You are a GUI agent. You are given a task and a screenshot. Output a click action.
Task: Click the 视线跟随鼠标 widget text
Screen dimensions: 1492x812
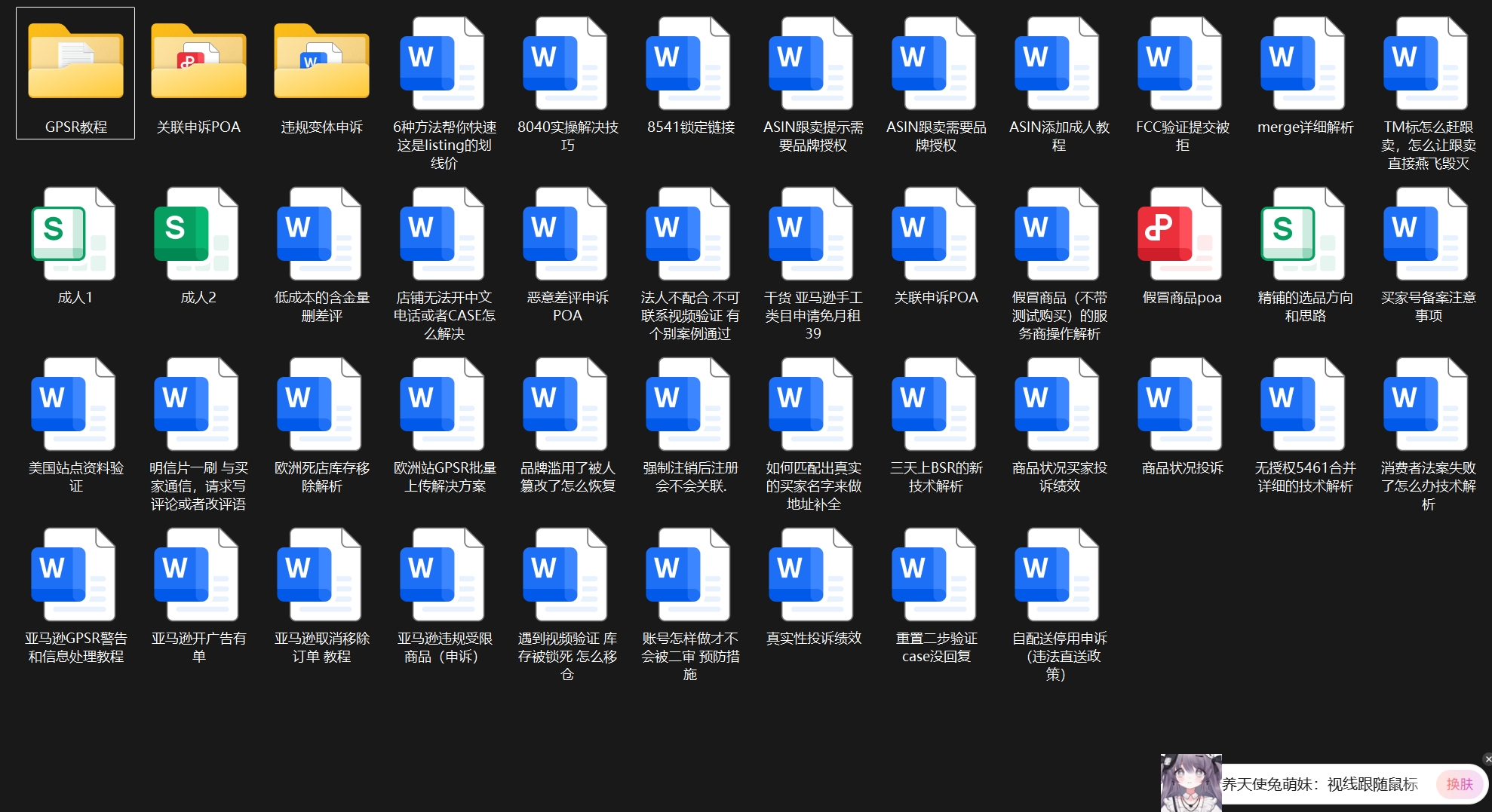(1373, 785)
